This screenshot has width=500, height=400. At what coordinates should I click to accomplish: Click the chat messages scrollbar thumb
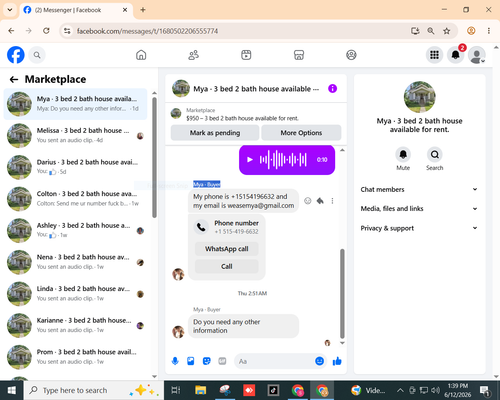click(342, 293)
